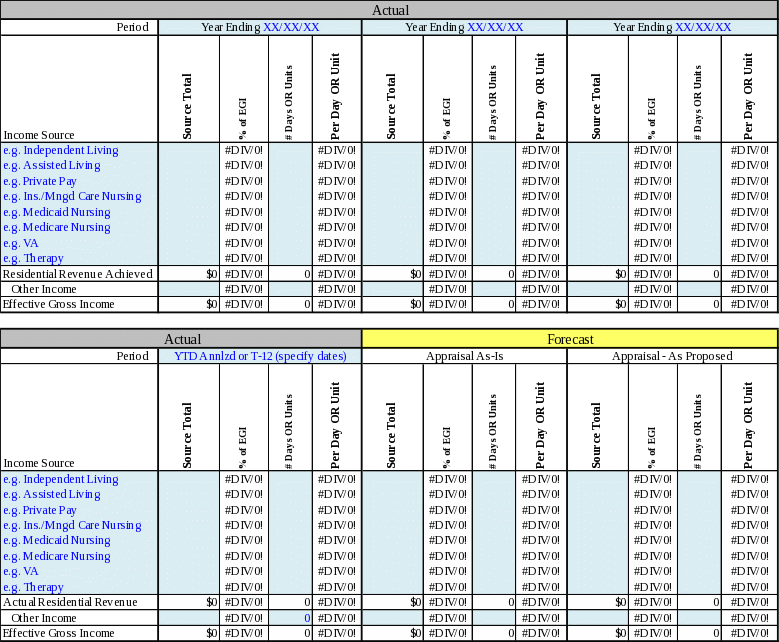
Task: Select Income Source header in bottom table
Action: 39,463
